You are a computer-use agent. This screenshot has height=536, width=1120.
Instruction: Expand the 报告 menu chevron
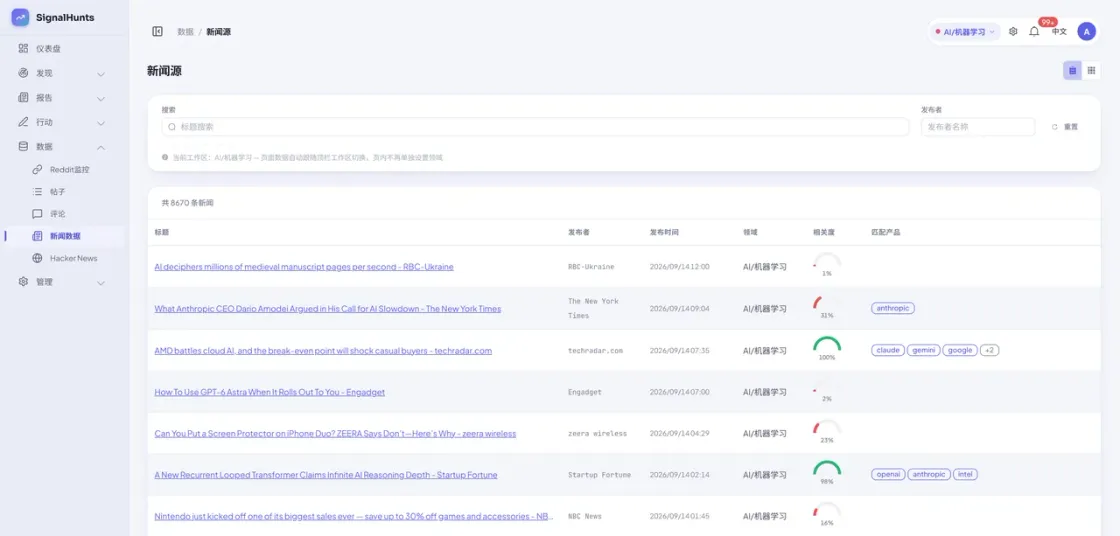coord(101,98)
